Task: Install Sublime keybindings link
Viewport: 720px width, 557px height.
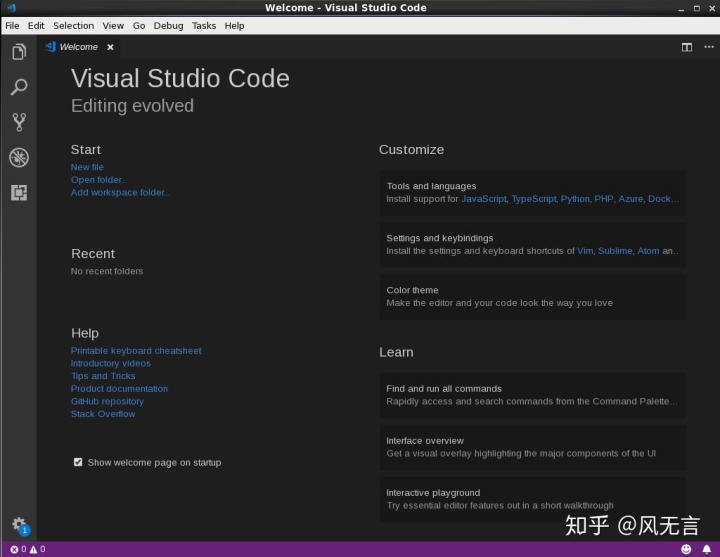Action: pyautogui.click(x=615, y=251)
